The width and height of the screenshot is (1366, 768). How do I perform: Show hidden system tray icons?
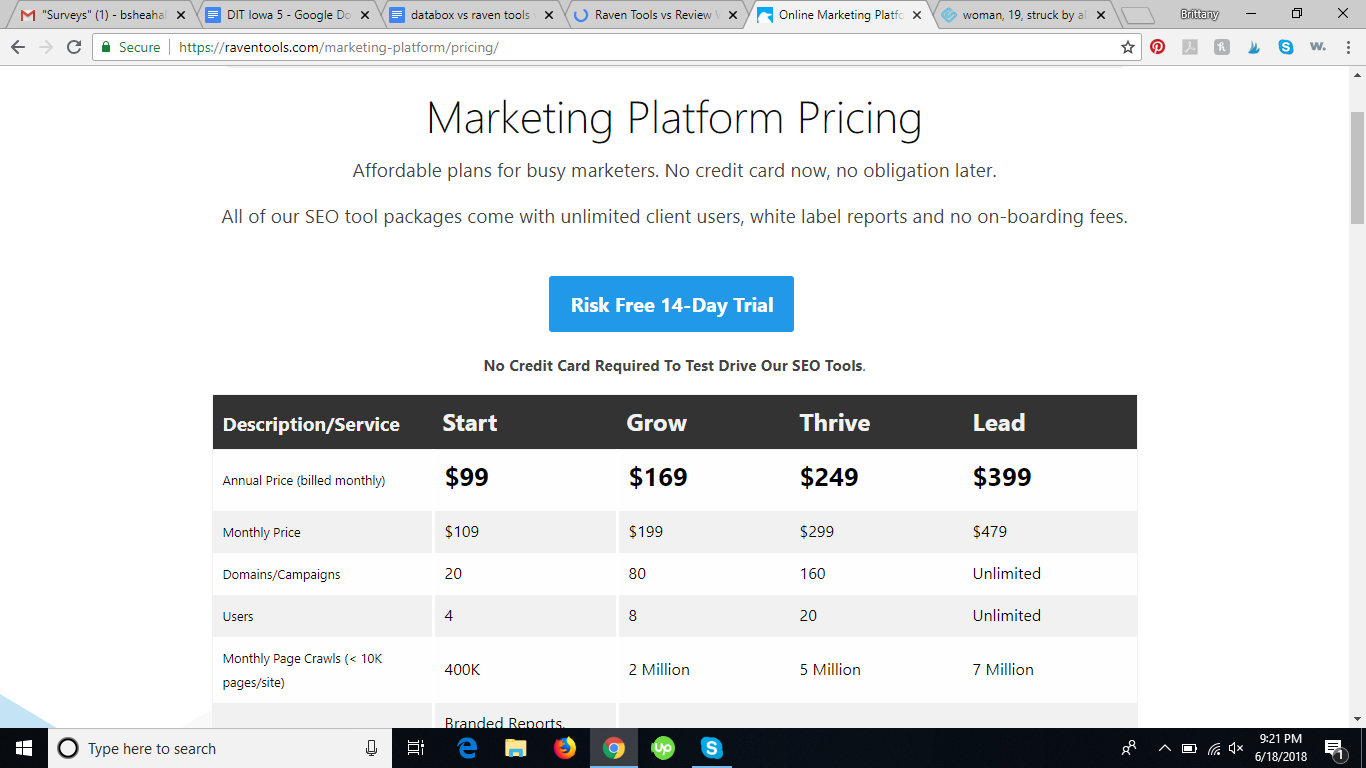click(x=1164, y=748)
